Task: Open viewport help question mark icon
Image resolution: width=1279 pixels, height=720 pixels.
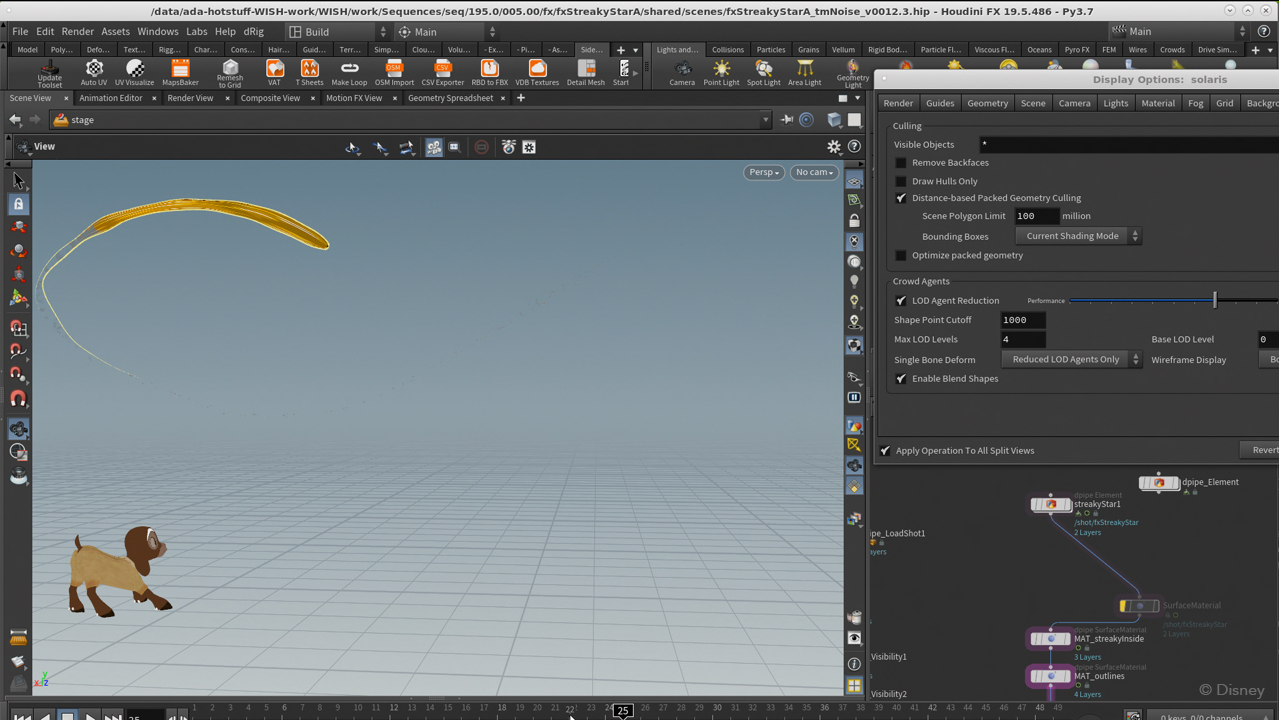Action: [854, 147]
